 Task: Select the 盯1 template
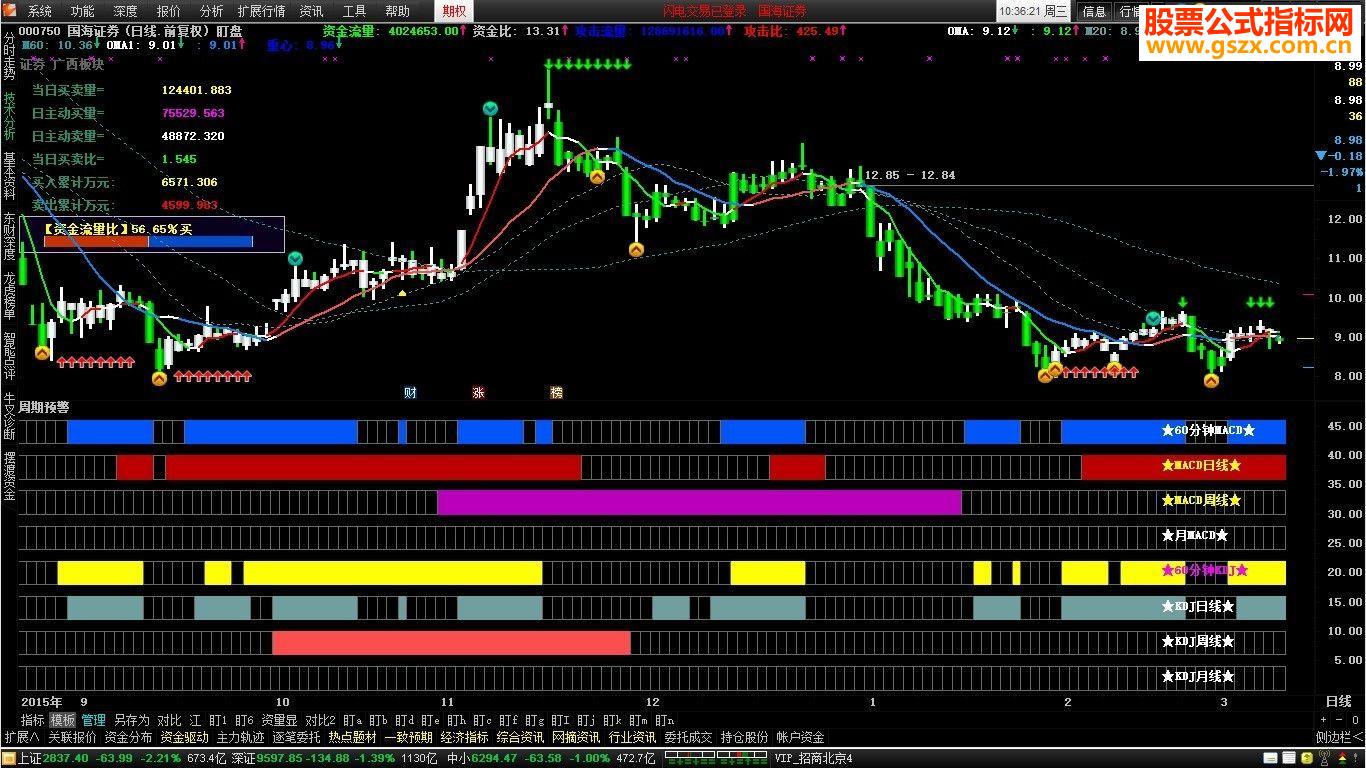tap(218, 720)
